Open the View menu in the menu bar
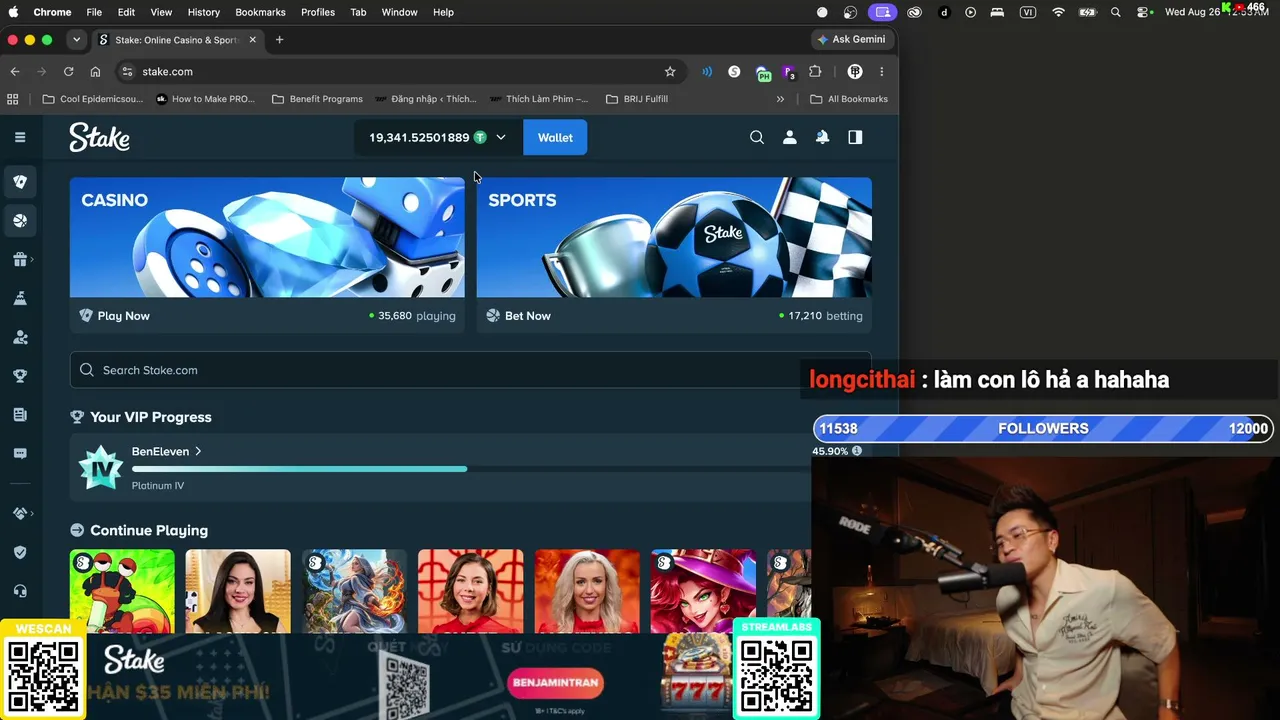The image size is (1280, 720). [161, 12]
